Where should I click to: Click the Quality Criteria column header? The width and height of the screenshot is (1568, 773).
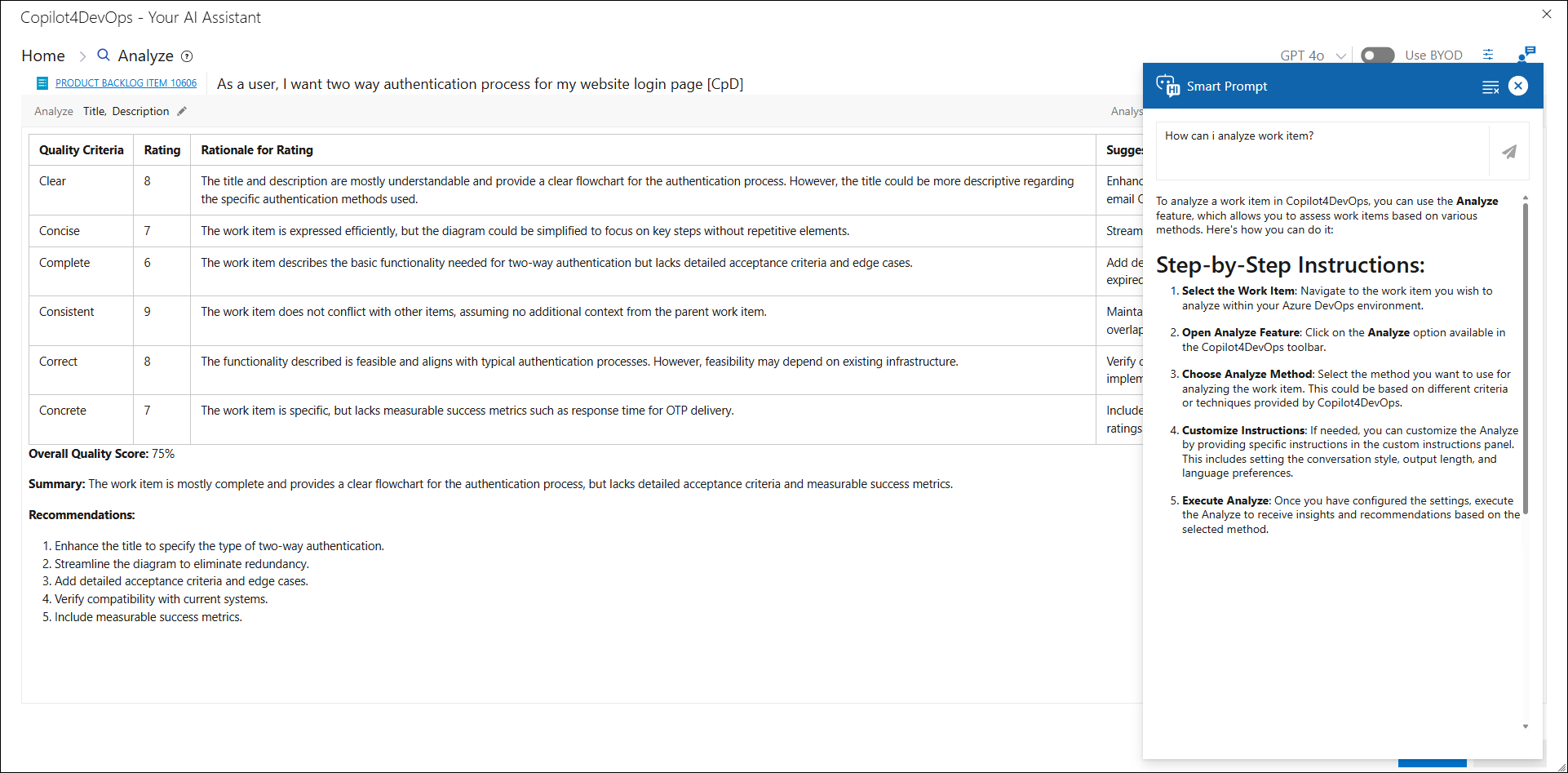click(82, 150)
